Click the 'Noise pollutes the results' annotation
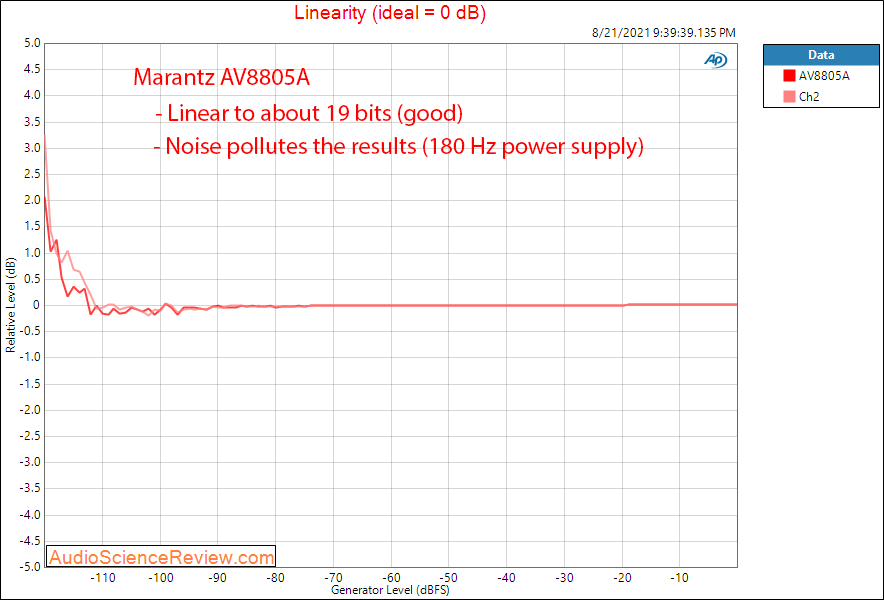Image resolution: width=884 pixels, height=600 pixels. pyautogui.click(x=399, y=147)
